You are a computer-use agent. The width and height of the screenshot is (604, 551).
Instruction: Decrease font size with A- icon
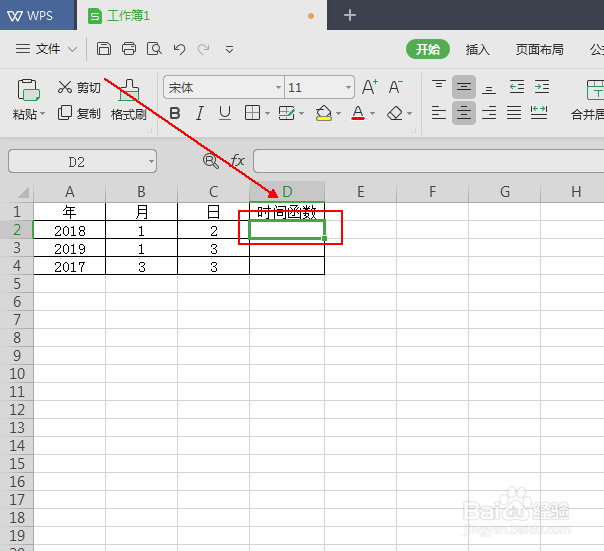coord(395,87)
